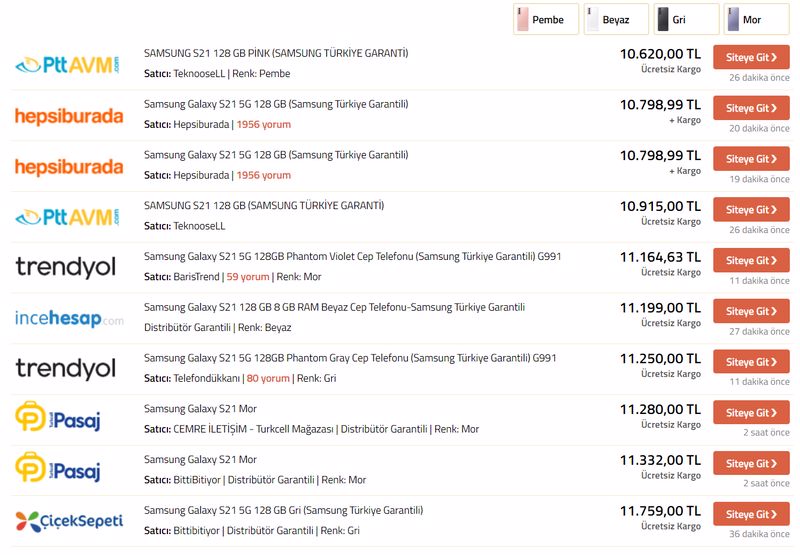Open 1956 yorum link in 20 dakika row
The width and height of the screenshot is (800, 555).
(x=264, y=124)
